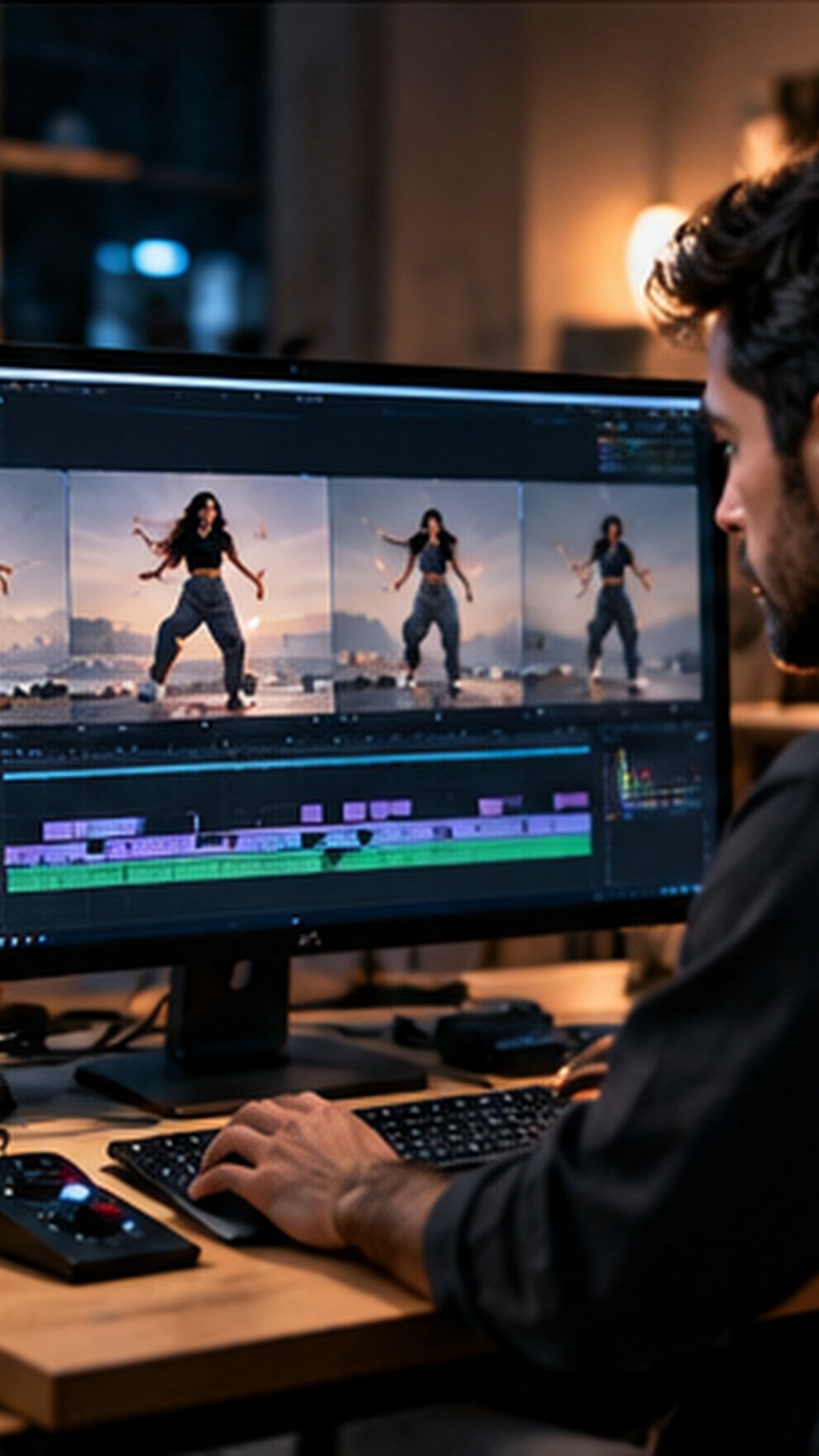Click the cyan bar above the timeline tracks
Image resolution: width=819 pixels, height=1456 pixels.
296,762
